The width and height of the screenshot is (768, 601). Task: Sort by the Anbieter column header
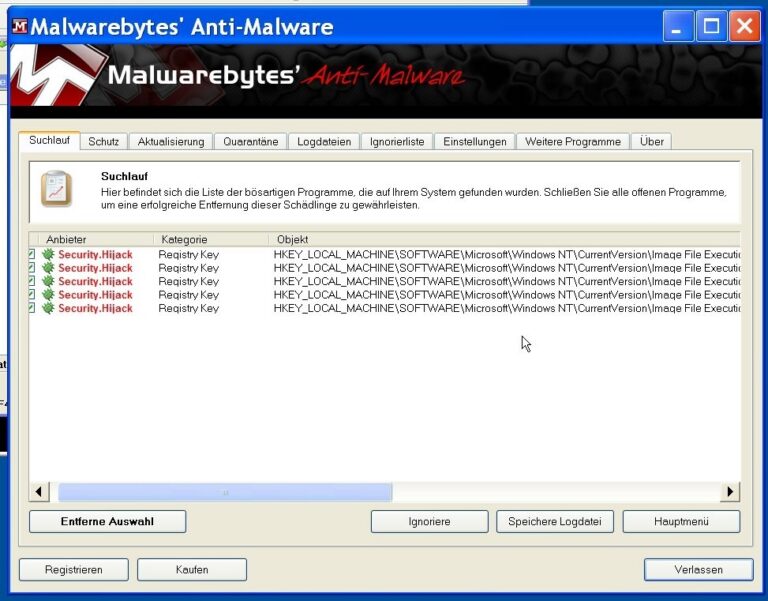click(96, 240)
